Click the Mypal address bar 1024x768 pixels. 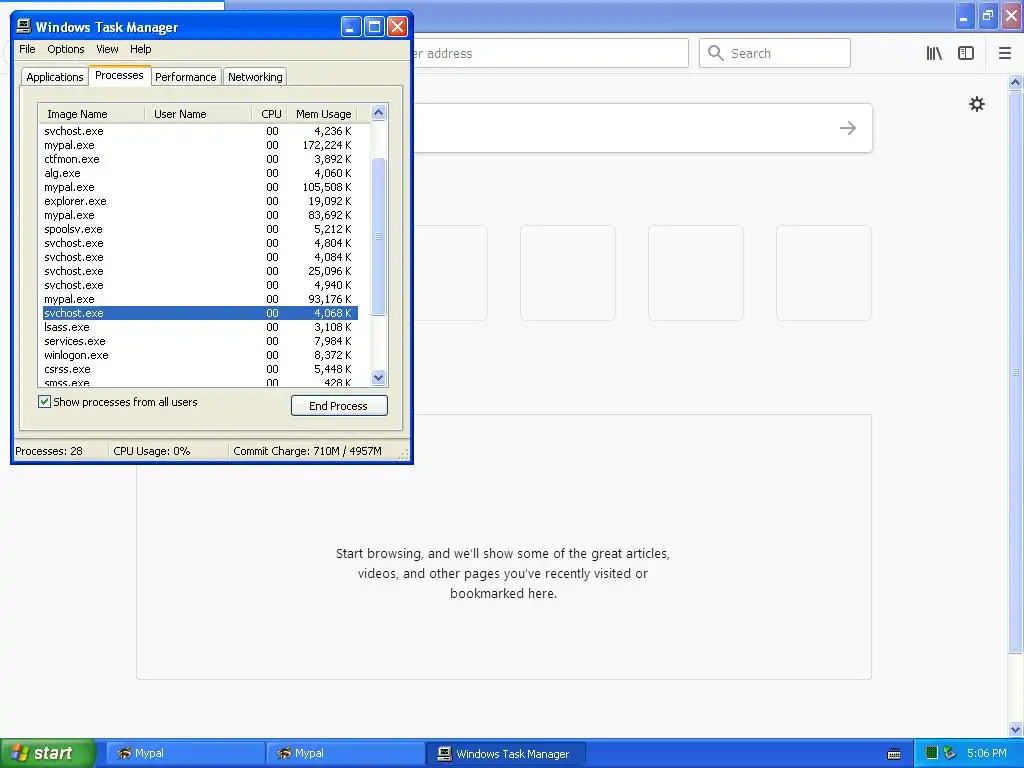click(549, 54)
